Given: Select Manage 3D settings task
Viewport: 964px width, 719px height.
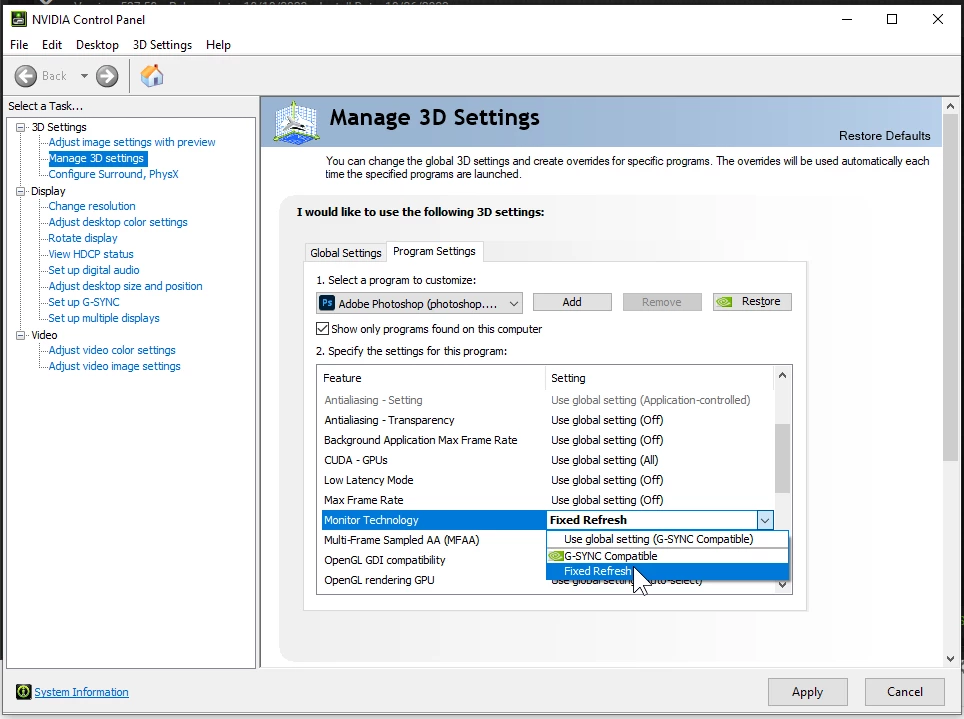Looking at the screenshot, I should [97, 158].
